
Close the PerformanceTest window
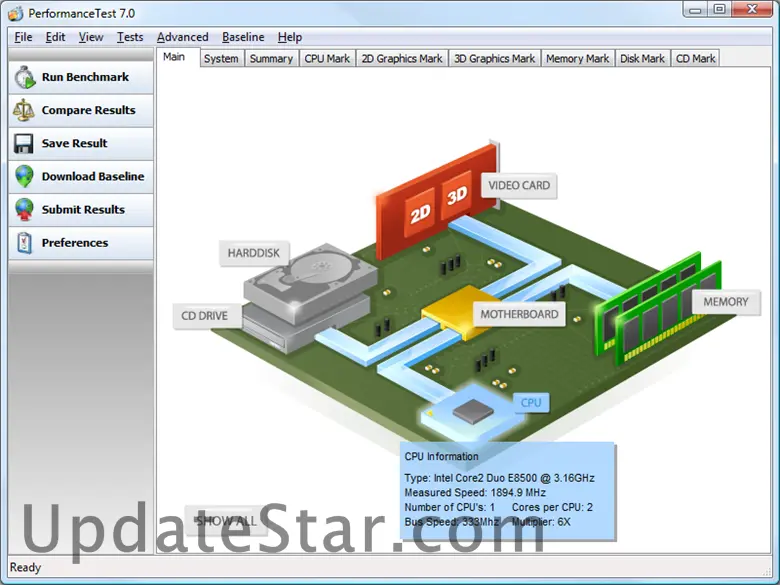752,9
